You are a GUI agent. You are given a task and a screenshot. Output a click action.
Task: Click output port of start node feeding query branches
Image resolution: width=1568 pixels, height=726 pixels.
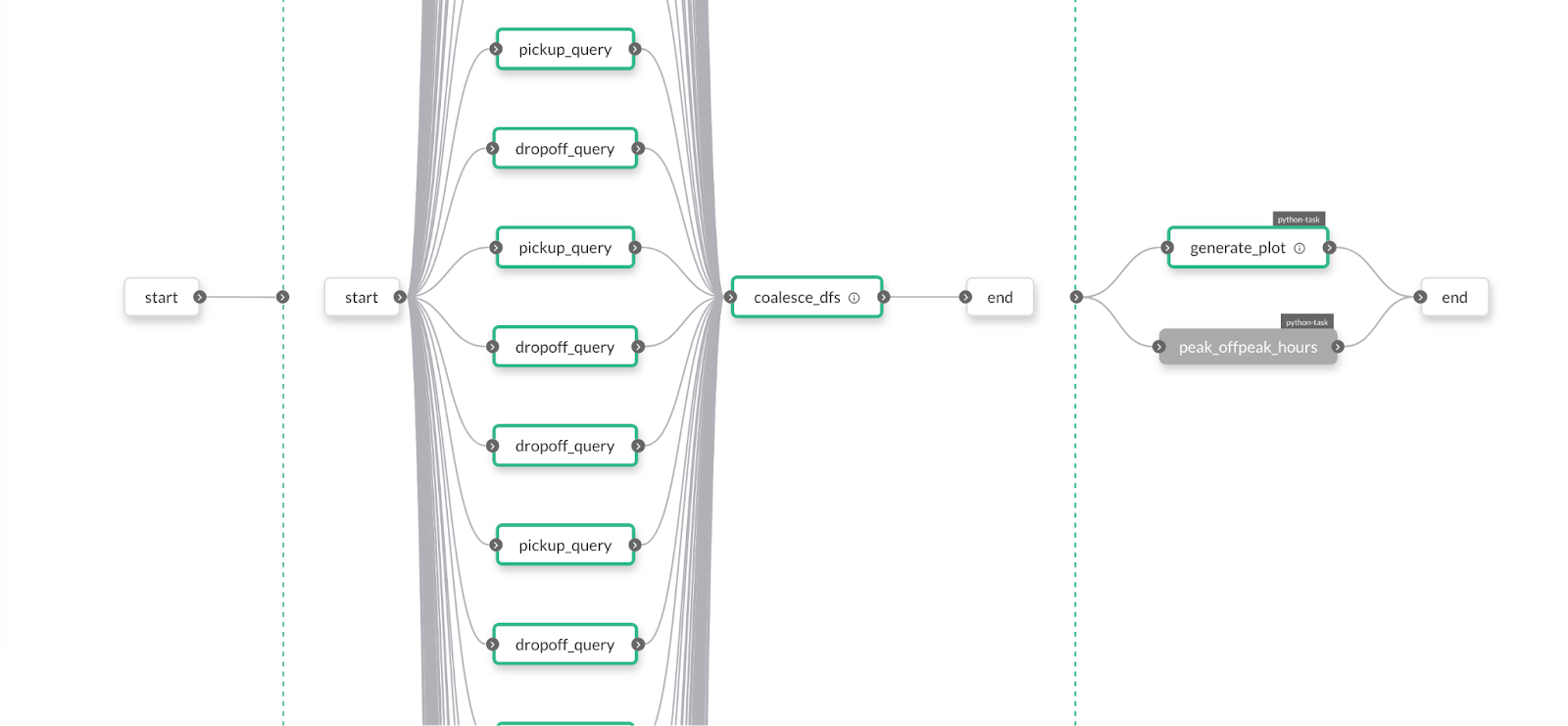400,297
